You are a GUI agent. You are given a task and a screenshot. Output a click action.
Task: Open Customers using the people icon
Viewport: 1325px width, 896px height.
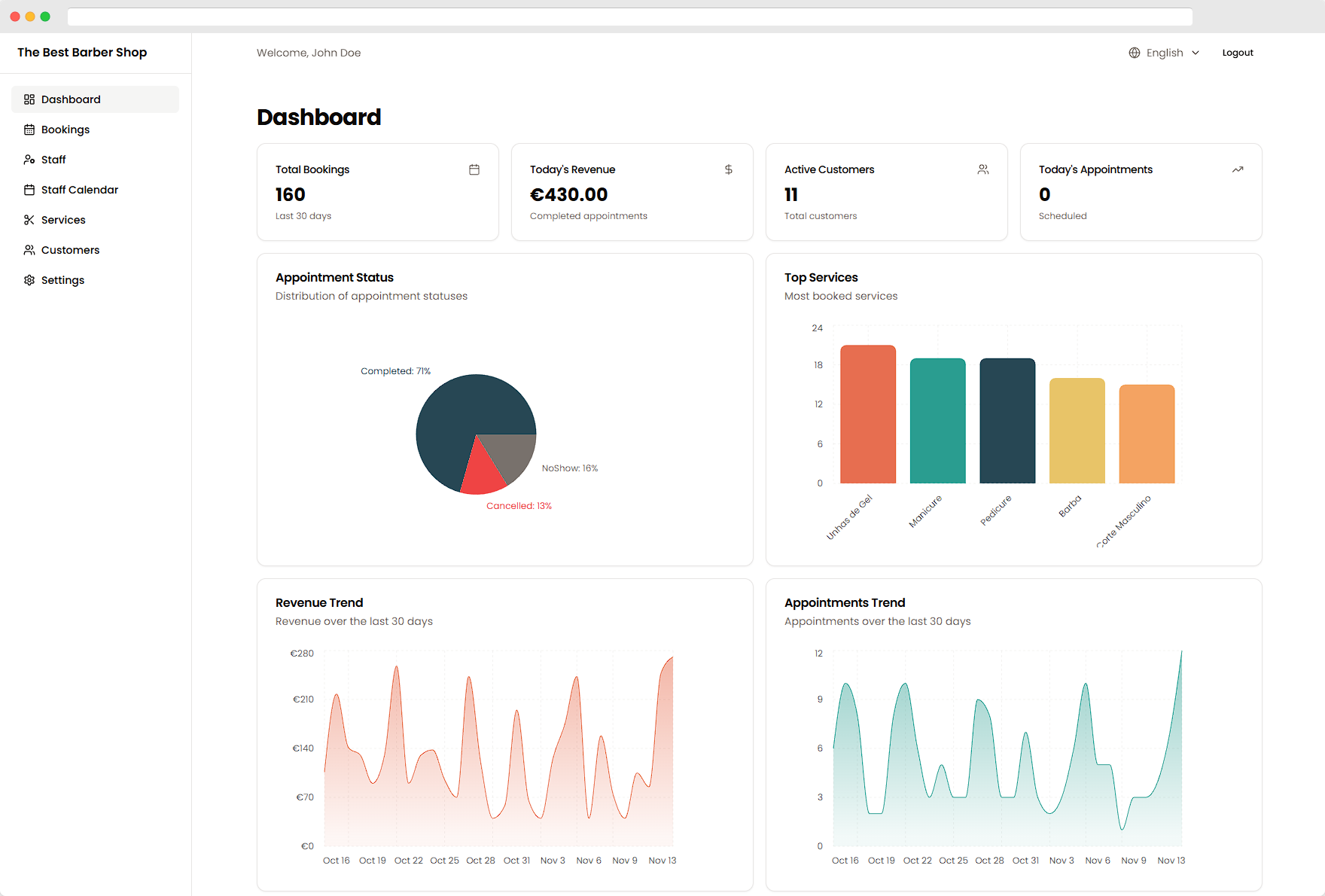[29, 249]
